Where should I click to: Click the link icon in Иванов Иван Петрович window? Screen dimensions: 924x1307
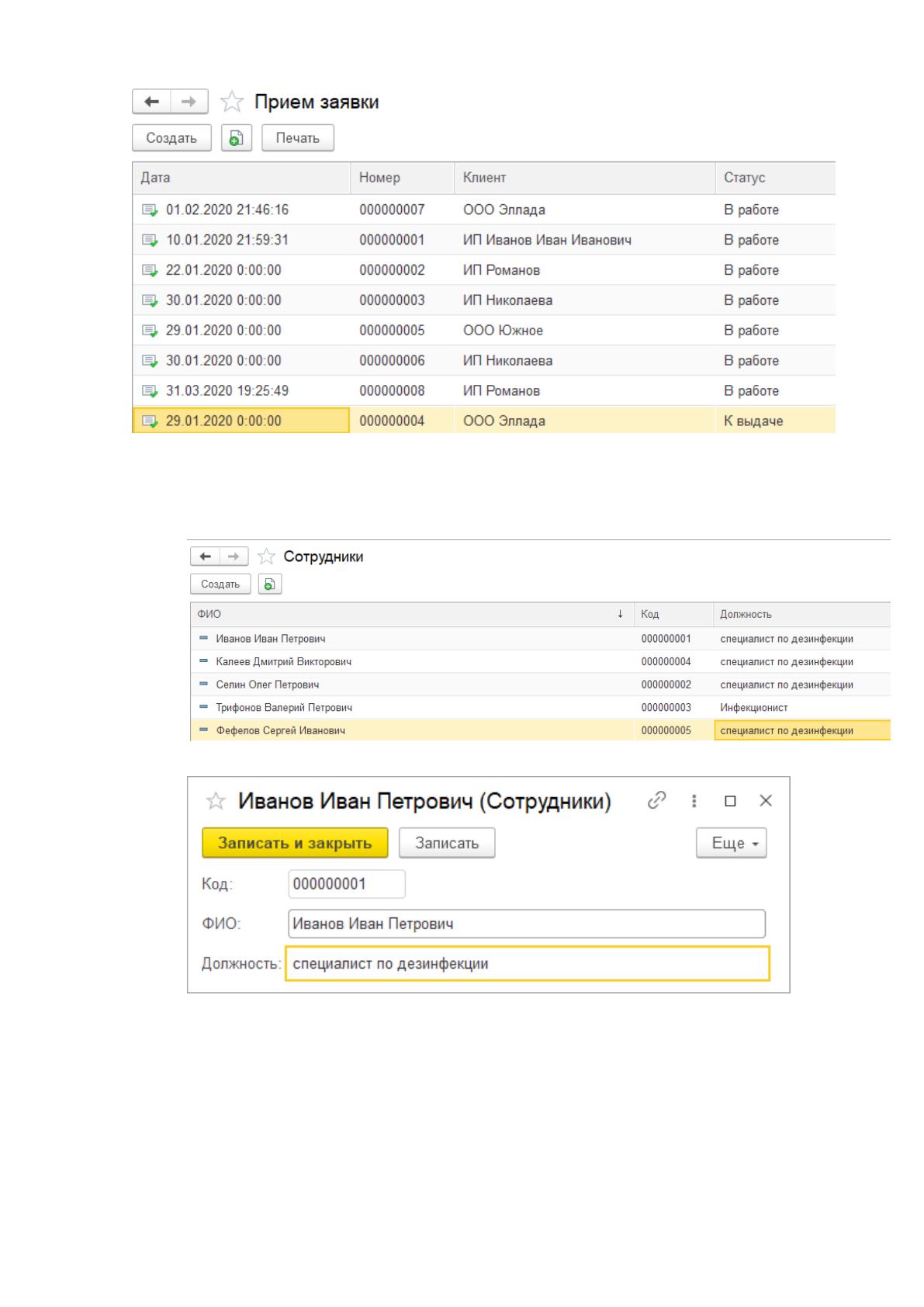pos(657,800)
